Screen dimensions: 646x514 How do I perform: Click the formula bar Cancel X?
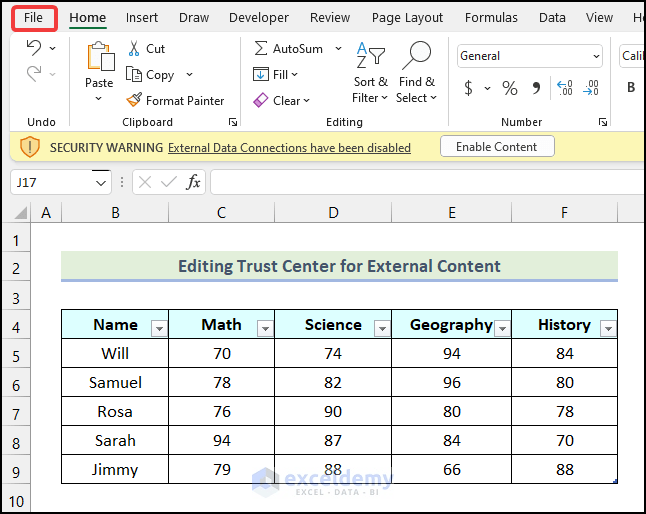tap(145, 182)
